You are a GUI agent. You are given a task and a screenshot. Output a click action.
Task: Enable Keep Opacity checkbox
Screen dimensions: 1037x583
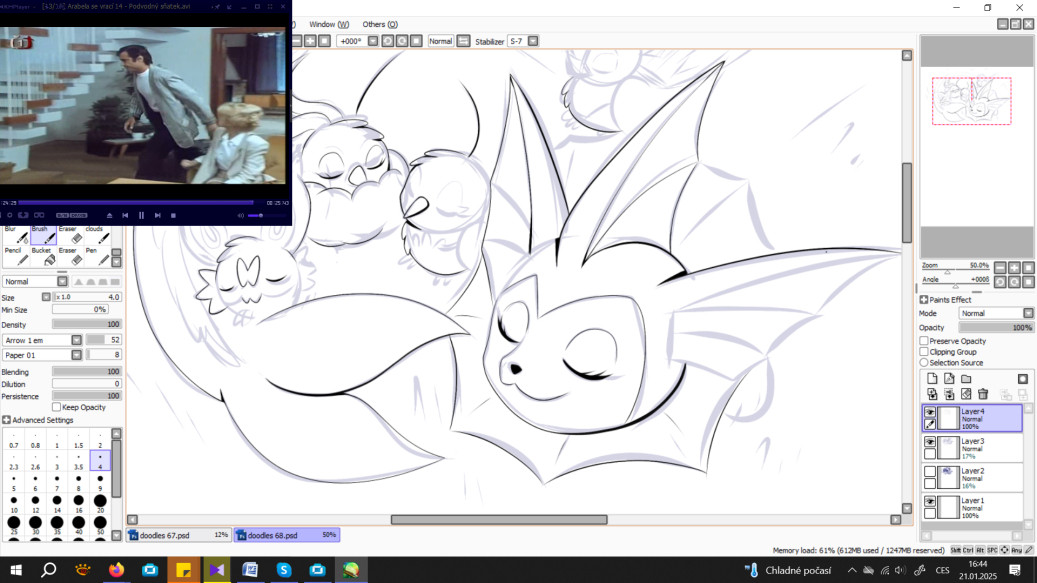click(56, 407)
